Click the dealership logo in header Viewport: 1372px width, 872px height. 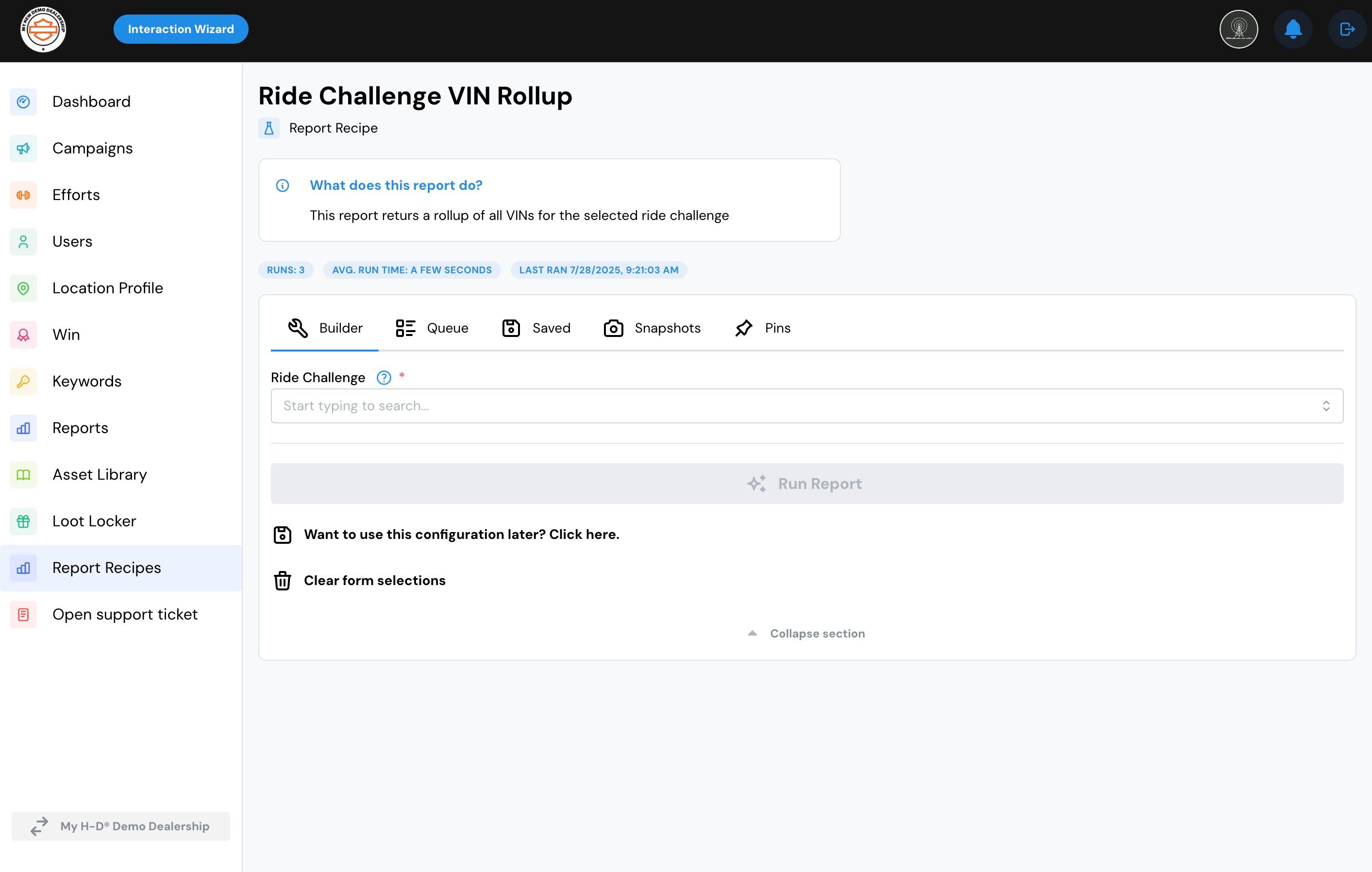[43, 29]
